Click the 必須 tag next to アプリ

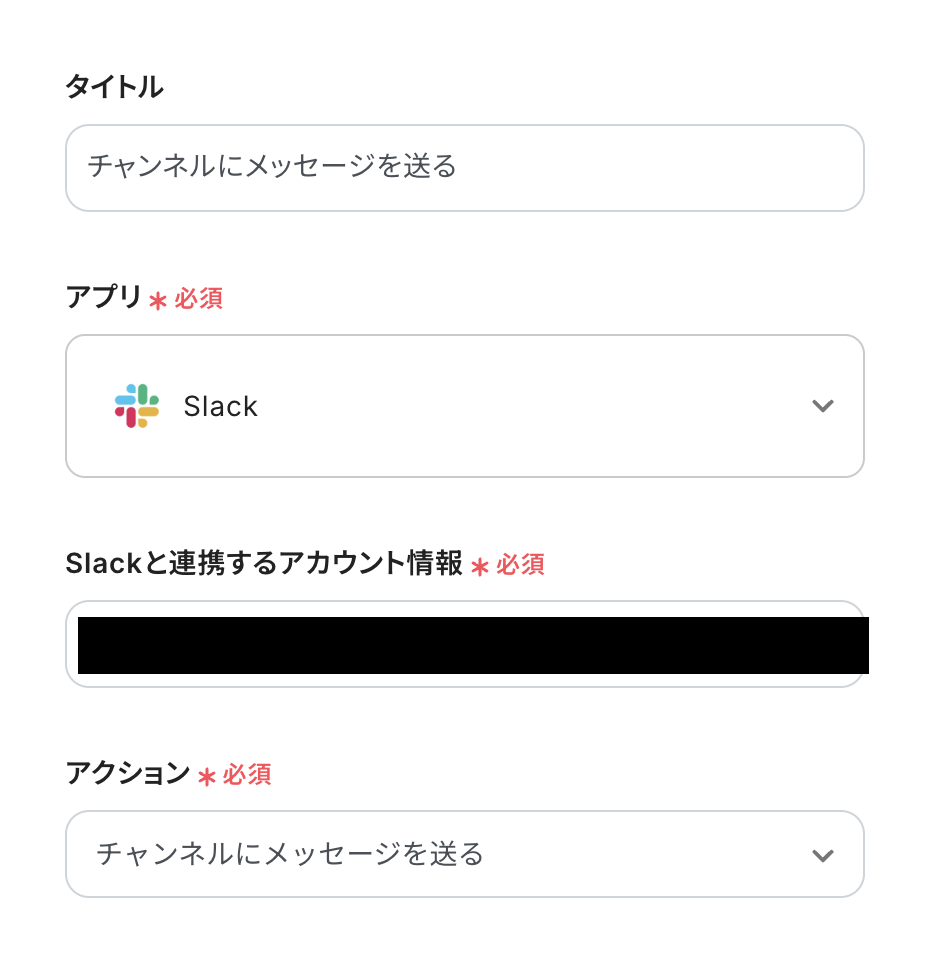pyautogui.click(x=199, y=299)
